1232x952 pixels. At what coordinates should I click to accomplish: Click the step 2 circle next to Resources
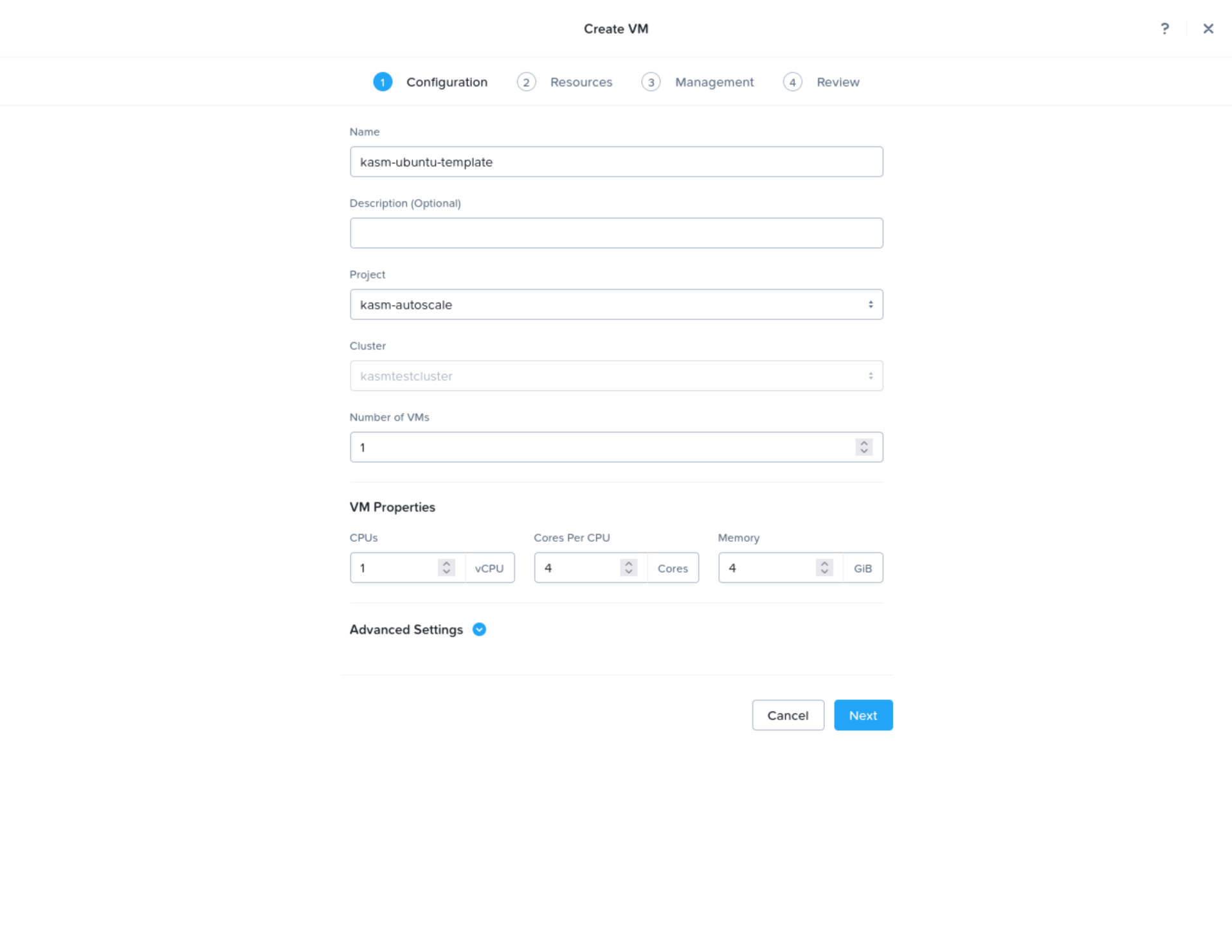tap(526, 82)
